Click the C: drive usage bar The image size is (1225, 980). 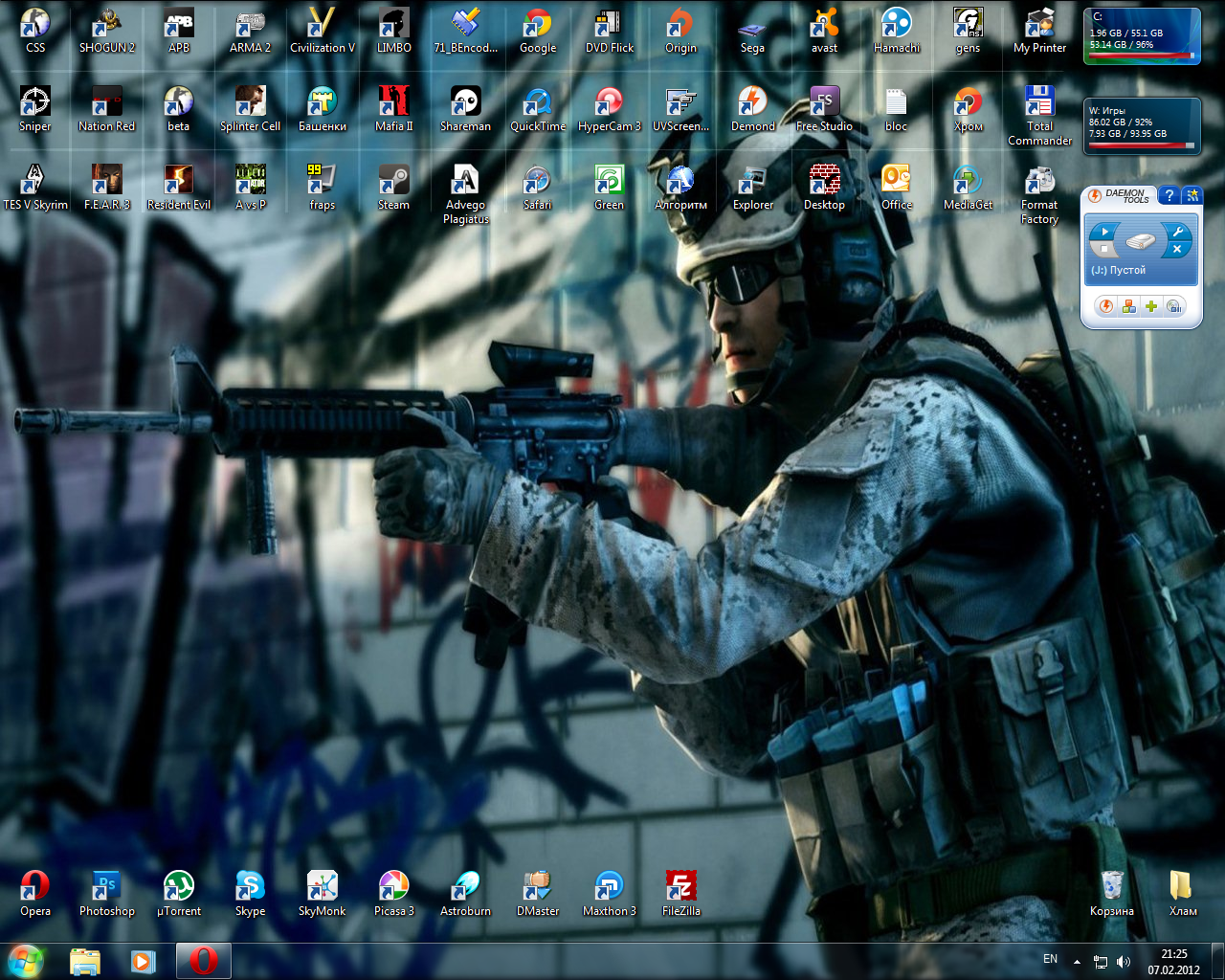[1141, 56]
